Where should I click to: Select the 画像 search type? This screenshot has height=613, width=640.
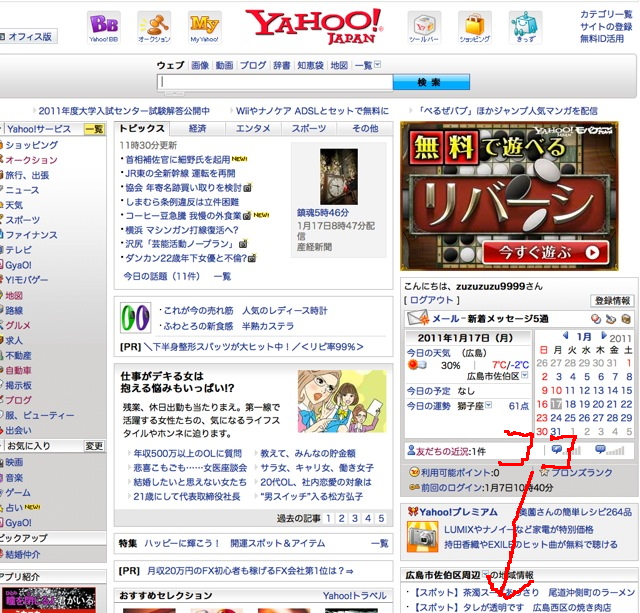point(200,65)
